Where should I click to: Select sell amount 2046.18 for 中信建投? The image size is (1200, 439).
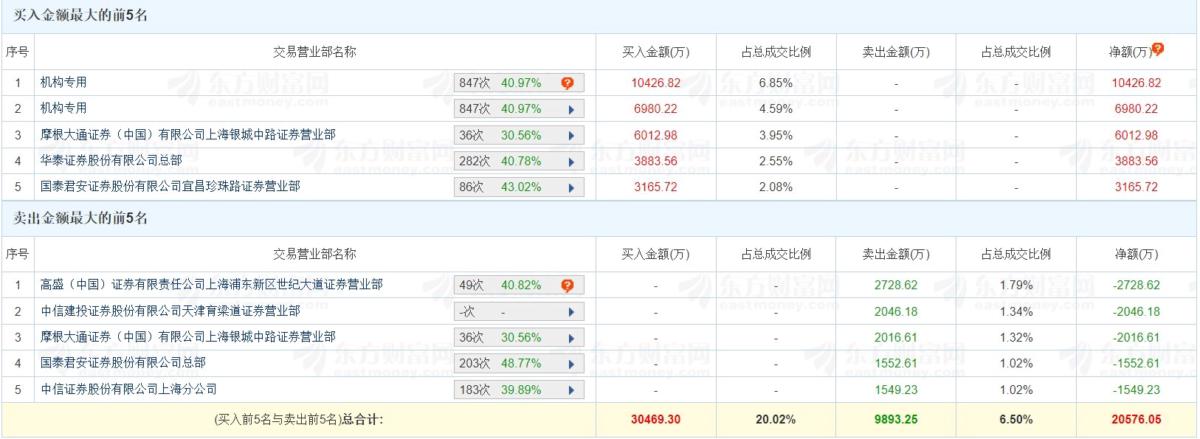click(x=896, y=312)
